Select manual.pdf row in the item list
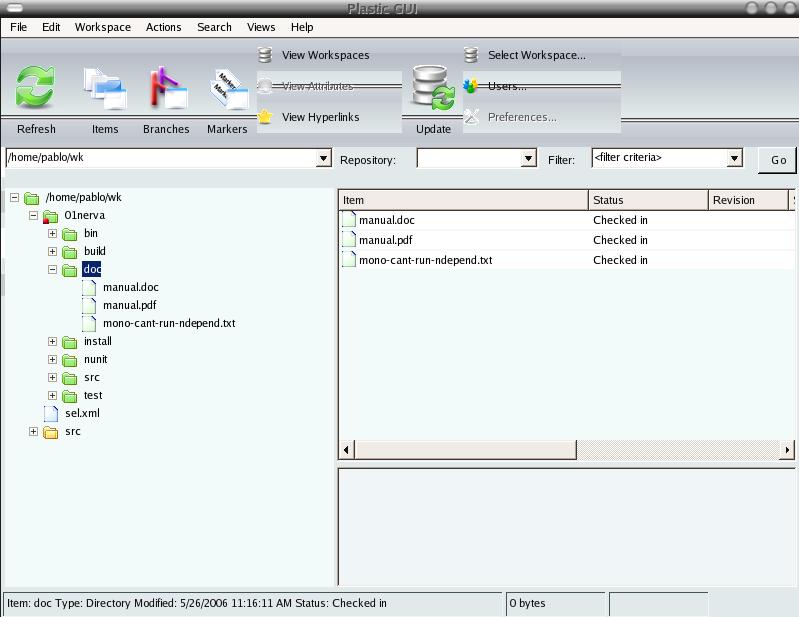Image resolution: width=799 pixels, height=617 pixels. [x=567, y=240]
